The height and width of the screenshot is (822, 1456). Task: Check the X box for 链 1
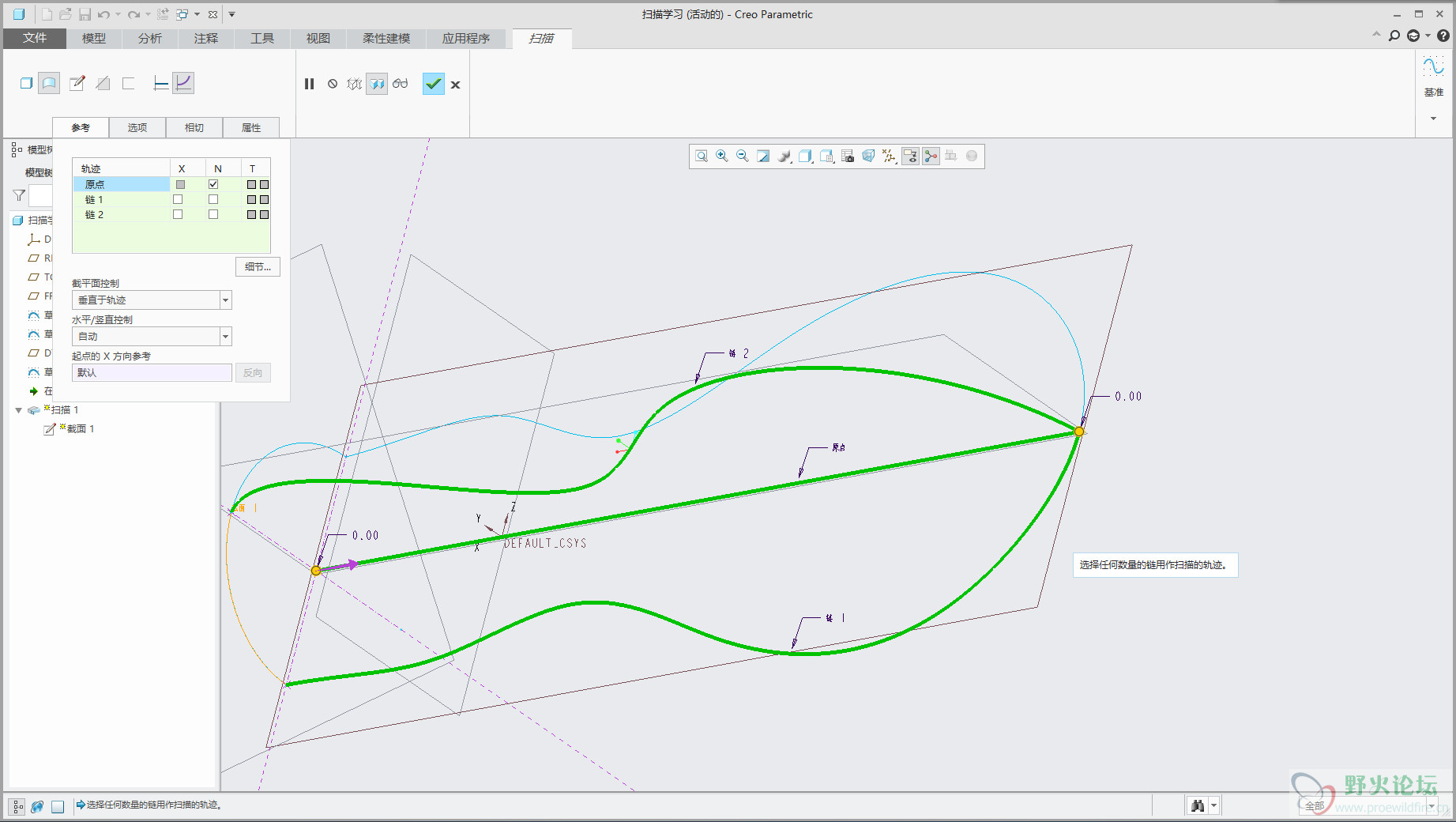(178, 199)
